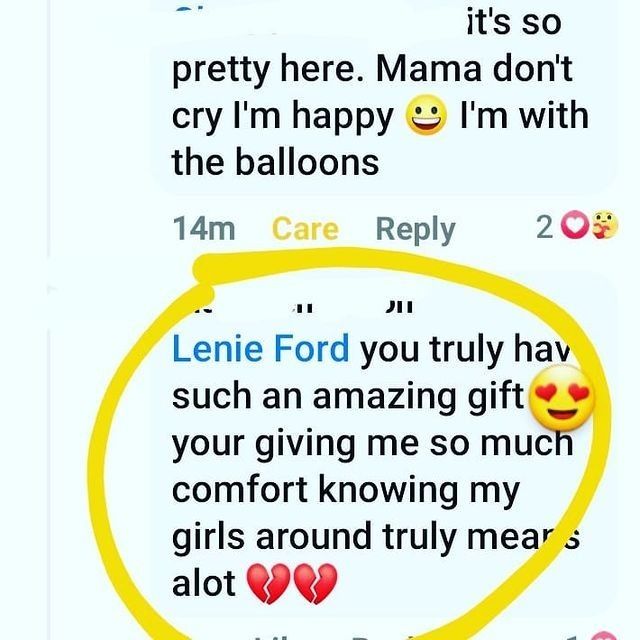
Task: View the 2 reactions count
Action: 545,227
